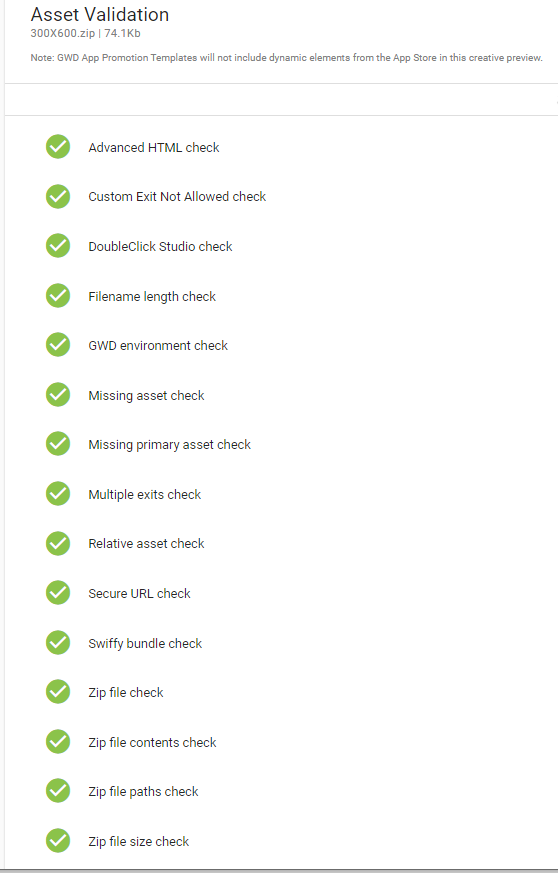Click the Secure URL check text

coord(139,594)
